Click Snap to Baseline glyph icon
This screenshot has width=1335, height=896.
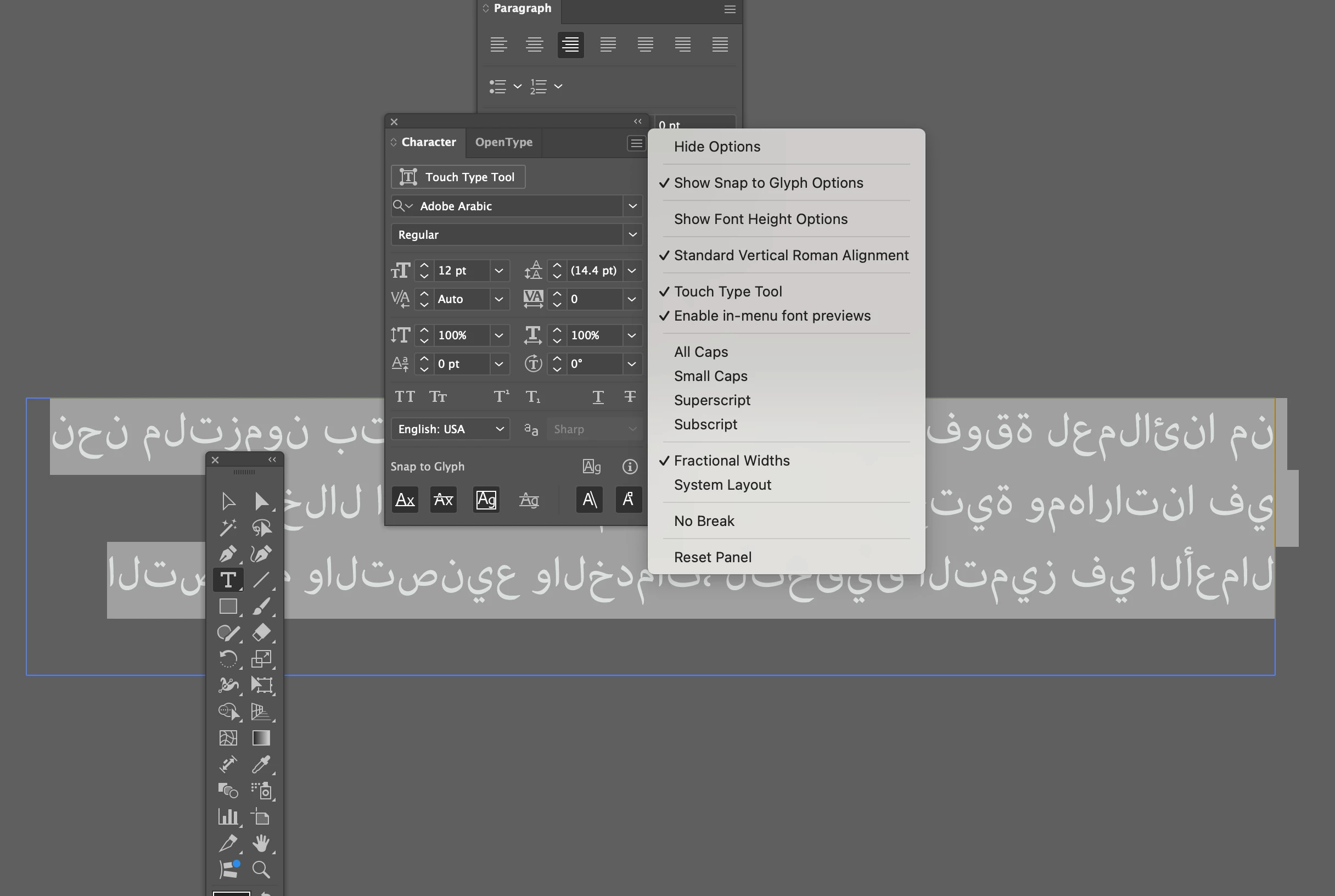[x=405, y=500]
